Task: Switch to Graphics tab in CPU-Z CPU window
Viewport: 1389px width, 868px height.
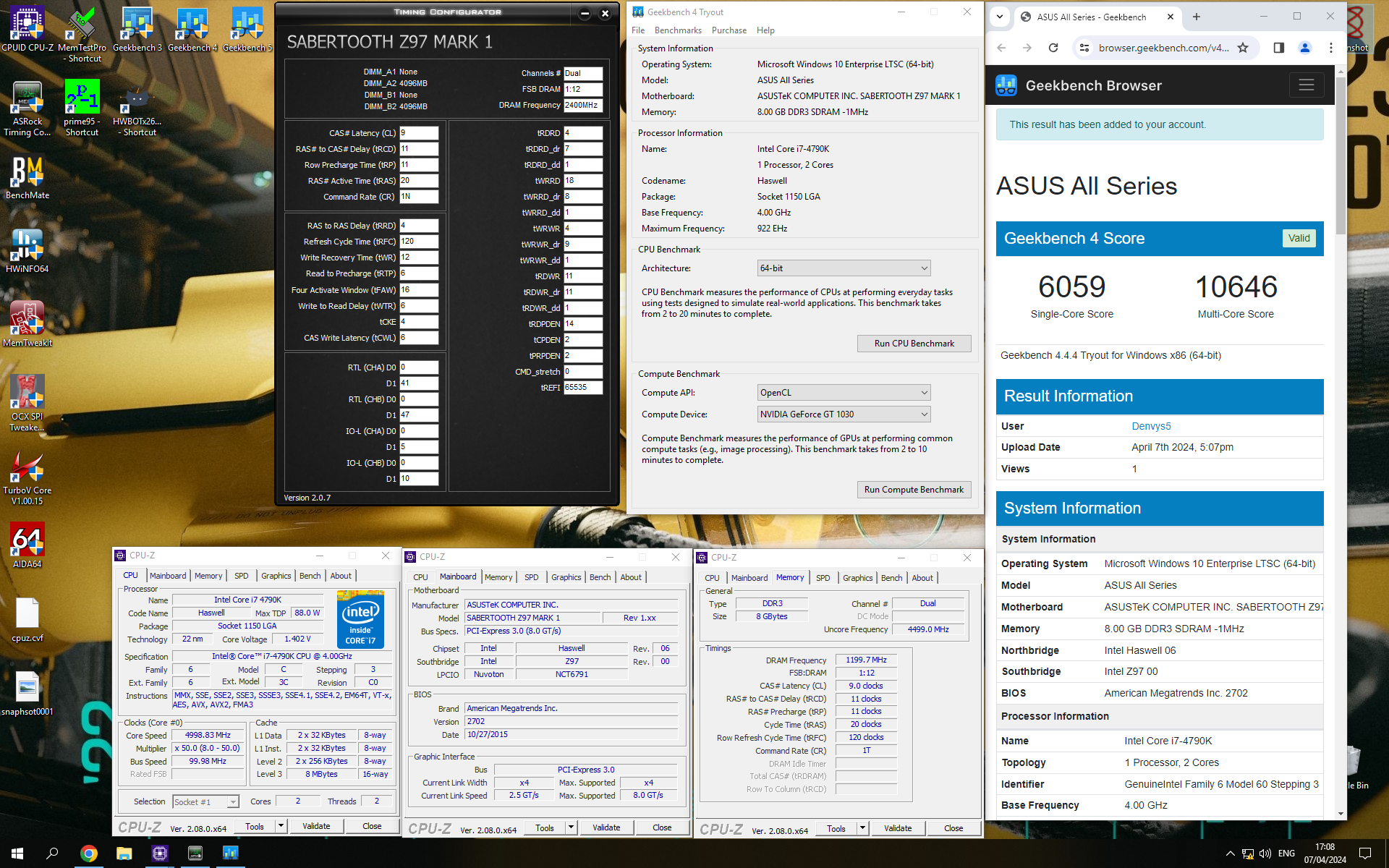Action: tap(276, 576)
